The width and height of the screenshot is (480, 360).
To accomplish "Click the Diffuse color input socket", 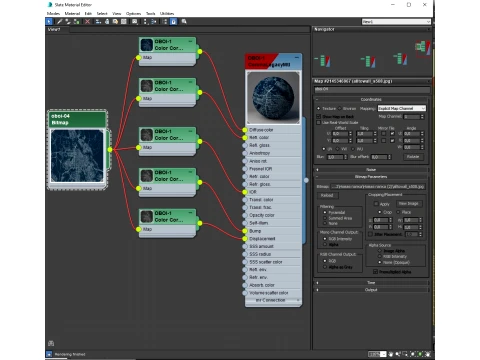I will (245, 130).
